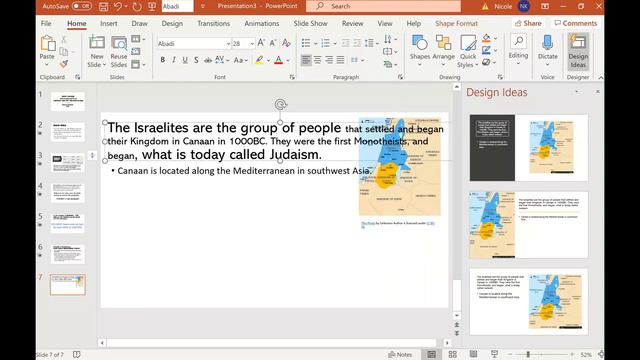Click the rotation handle above the text box

click(280, 104)
